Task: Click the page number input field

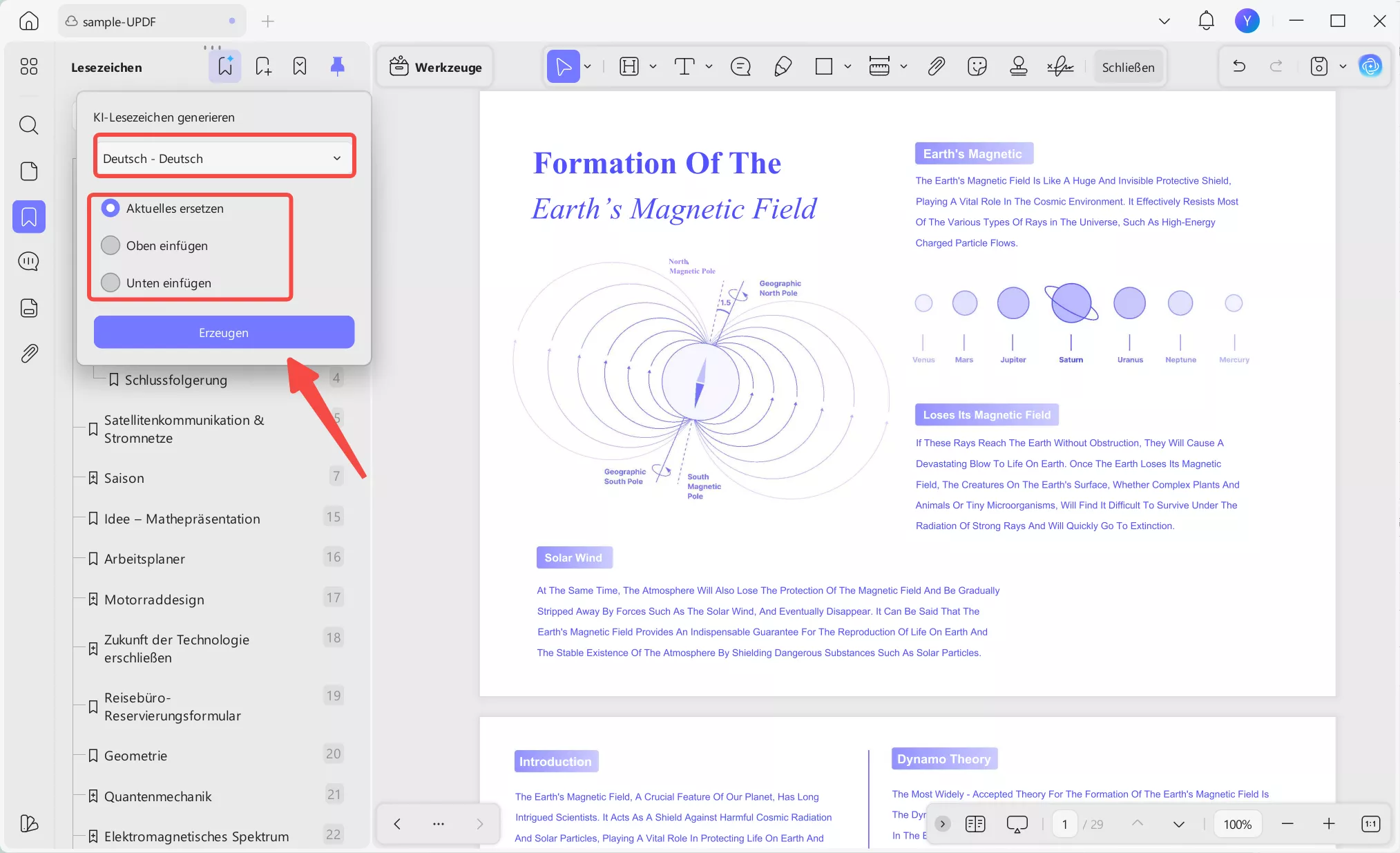Action: [x=1064, y=824]
